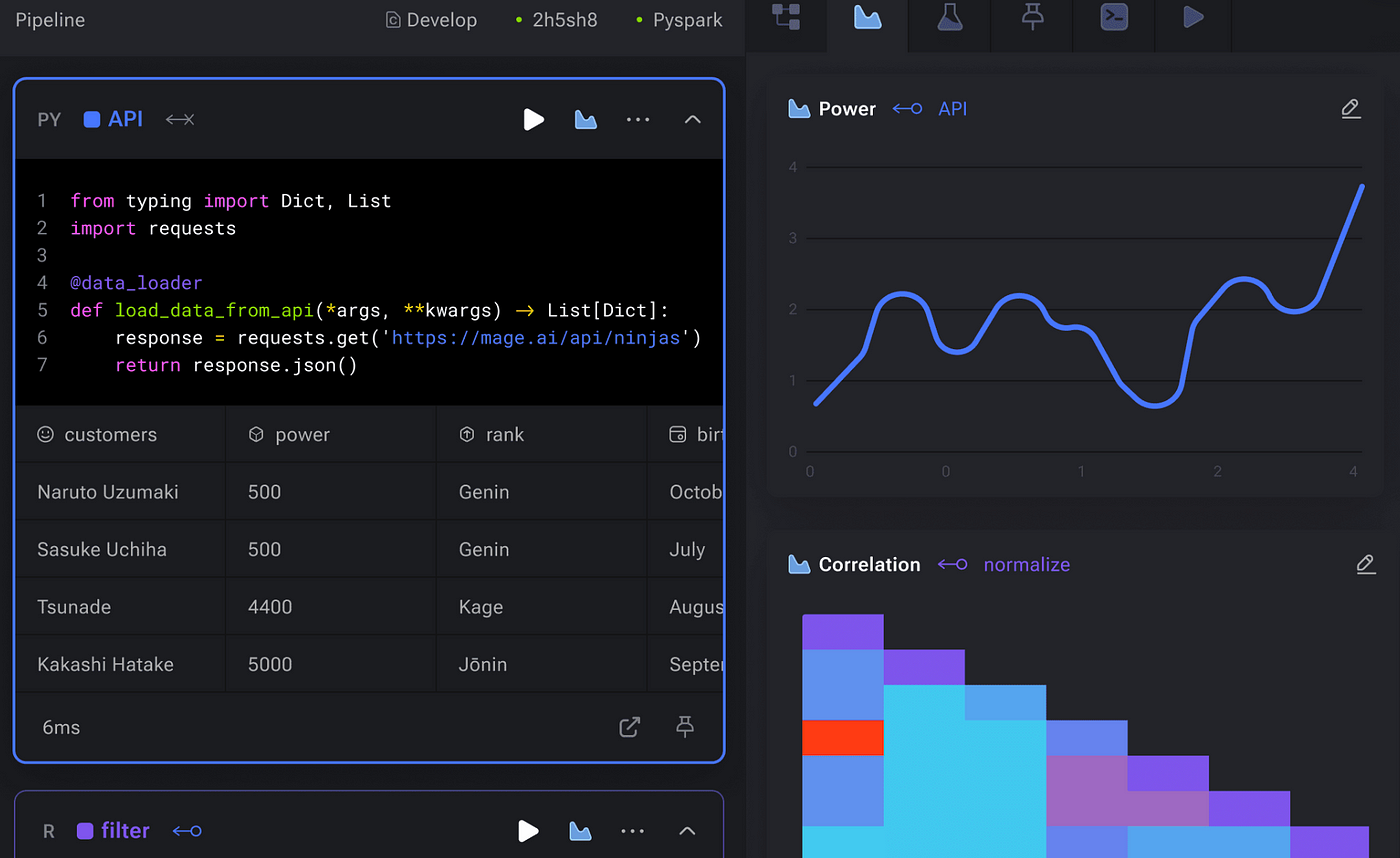This screenshot has width=1400, height=858.
Task: Click disconnect link icon next to API
Action: (180, 120)
